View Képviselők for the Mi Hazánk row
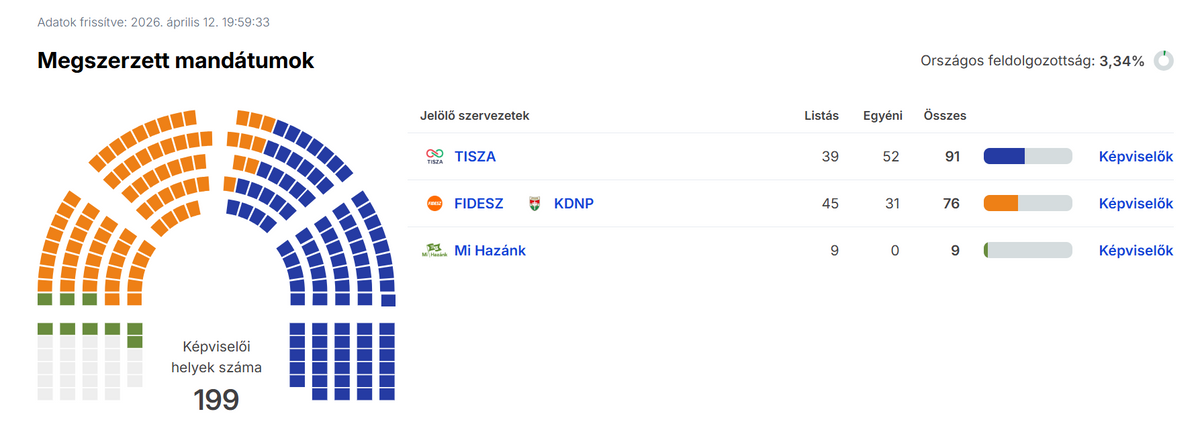The image size is (1200, 439). tap(1135, 251)
